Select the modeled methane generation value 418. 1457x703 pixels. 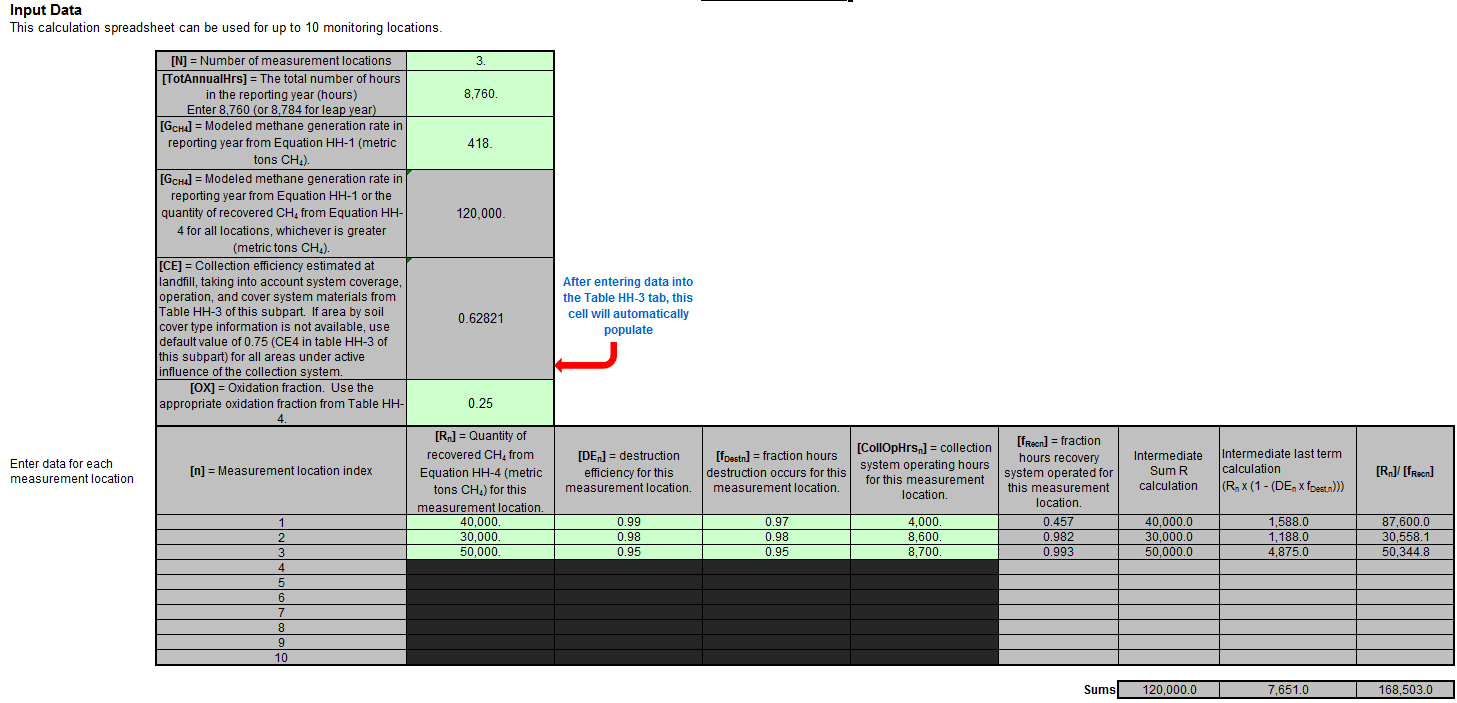pos(480,143)
